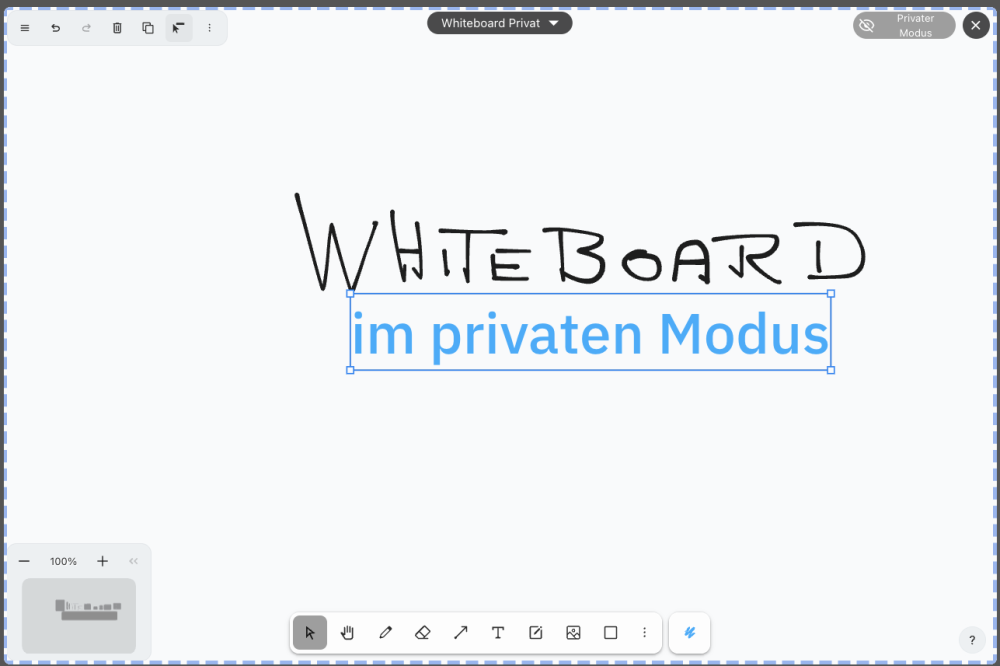
Task: Select the 'im privaten Modus' text element
Action: tap(590, 333)
